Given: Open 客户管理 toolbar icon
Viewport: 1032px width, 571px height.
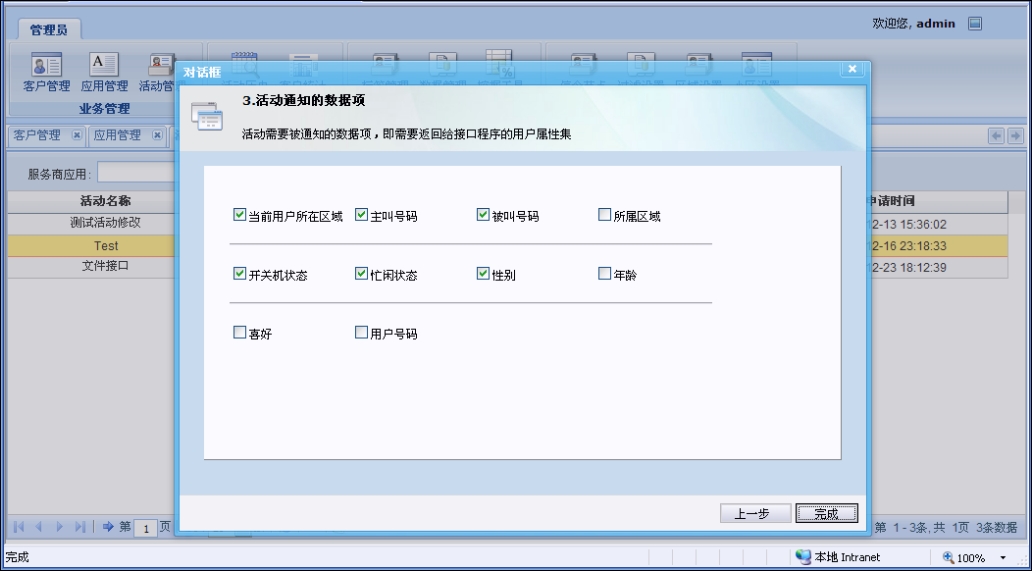Looking at the screenshot, I should click(46, 72).
